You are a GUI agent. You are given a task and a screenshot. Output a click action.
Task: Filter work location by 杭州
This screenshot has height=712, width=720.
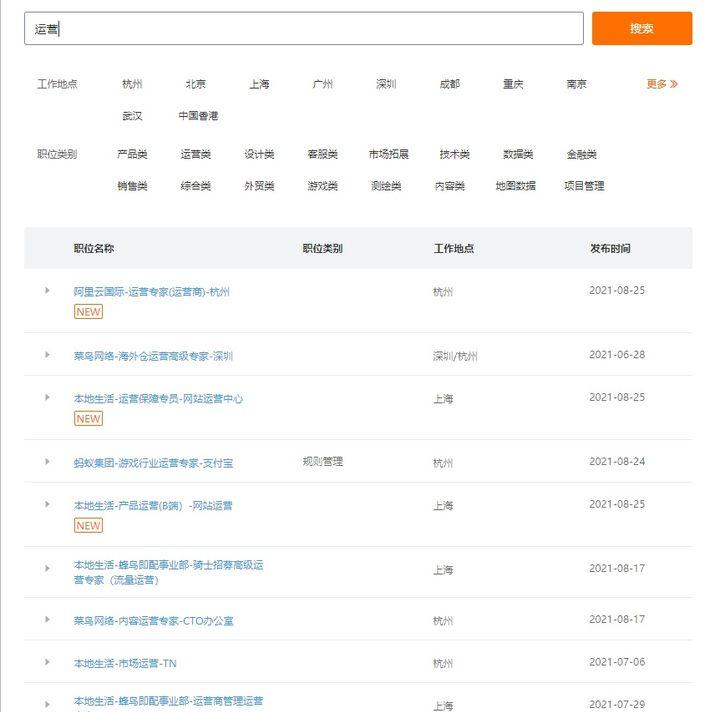coord(132,84)
